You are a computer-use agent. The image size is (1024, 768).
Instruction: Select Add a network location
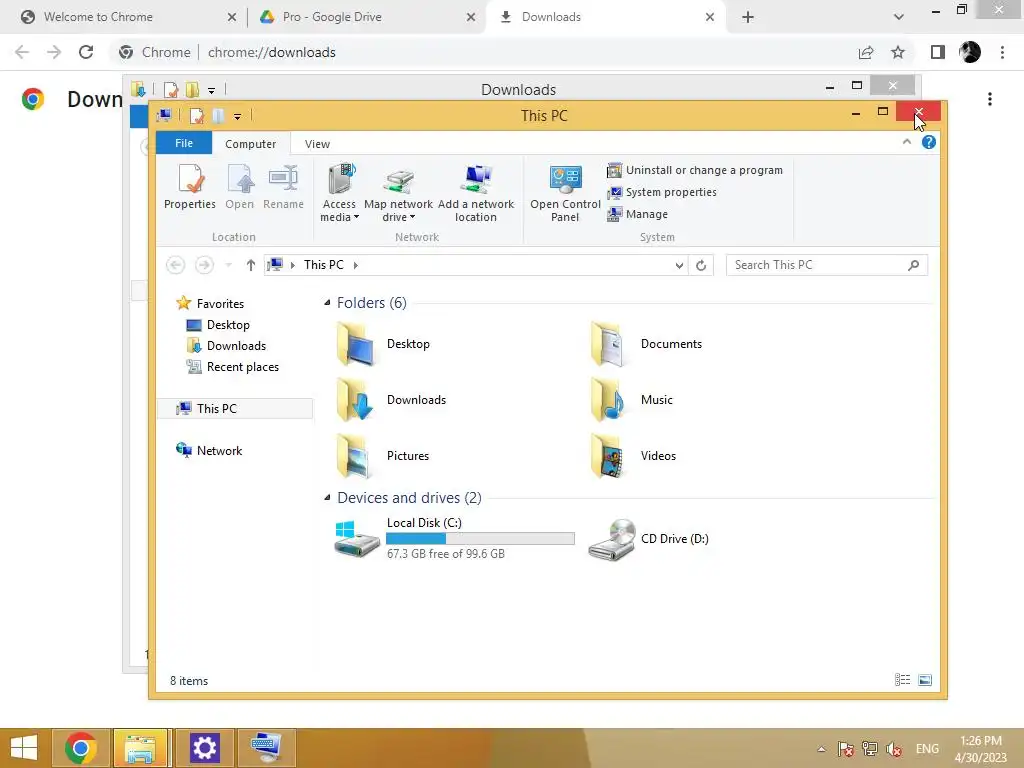tap(476, 193)
